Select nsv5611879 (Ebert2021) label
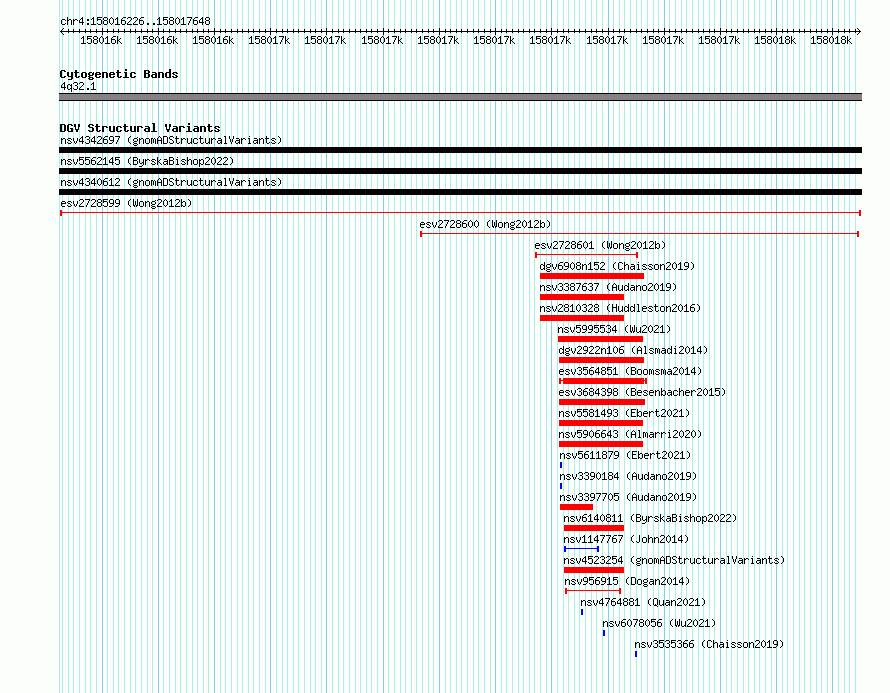890x693 pixels. pos(625,455)
